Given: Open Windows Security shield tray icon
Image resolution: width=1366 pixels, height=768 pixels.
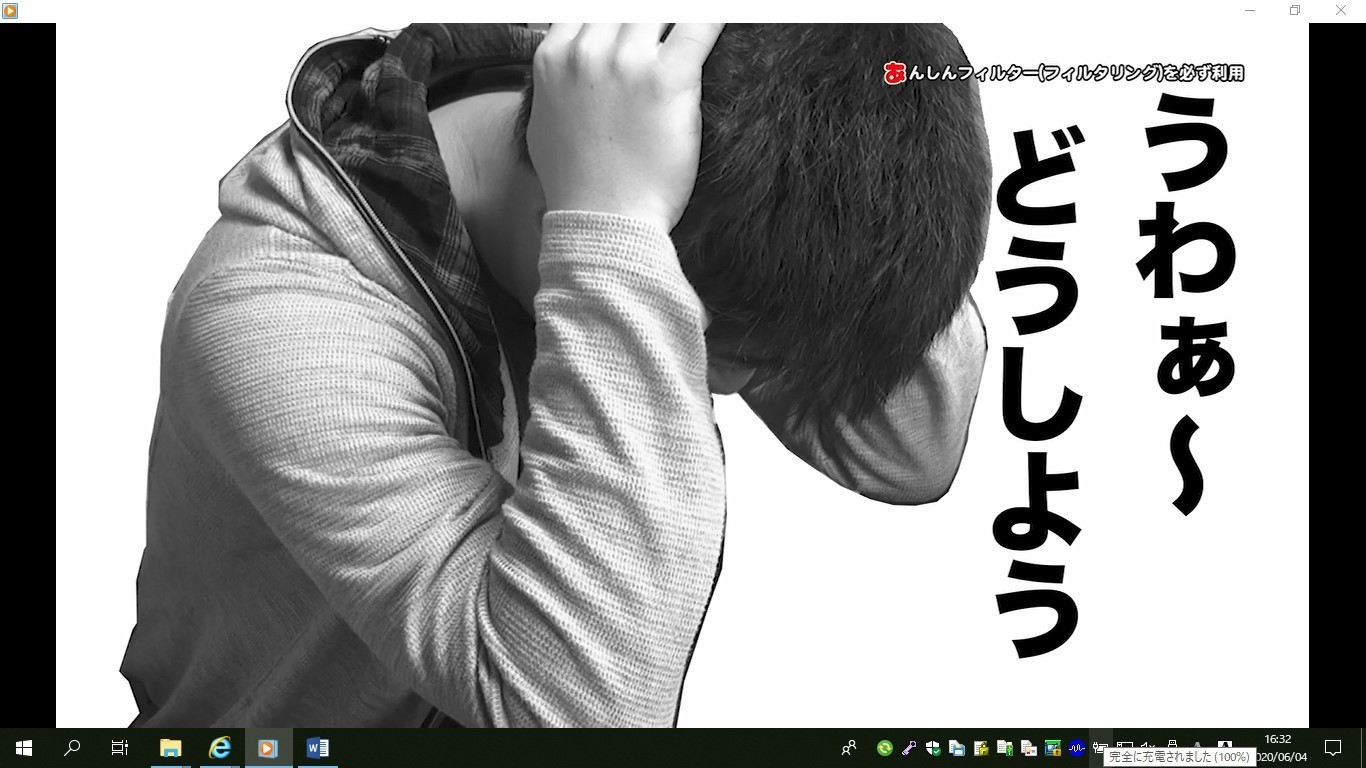Looking at the screenshot, I should (x=933, y=748).
